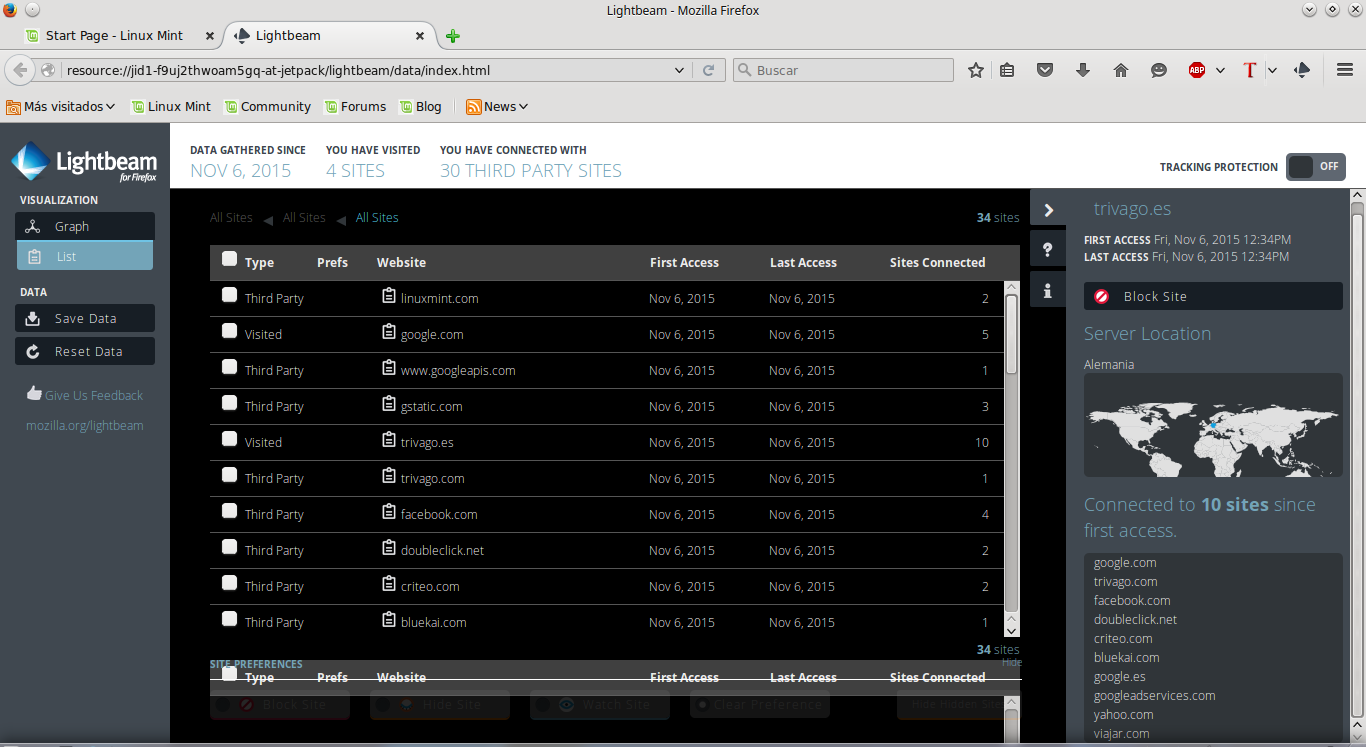This screenshot has width=1366, height=747.
Task: Open the Adblock Plus dropdown arrow
Action: pos(1220,70)
